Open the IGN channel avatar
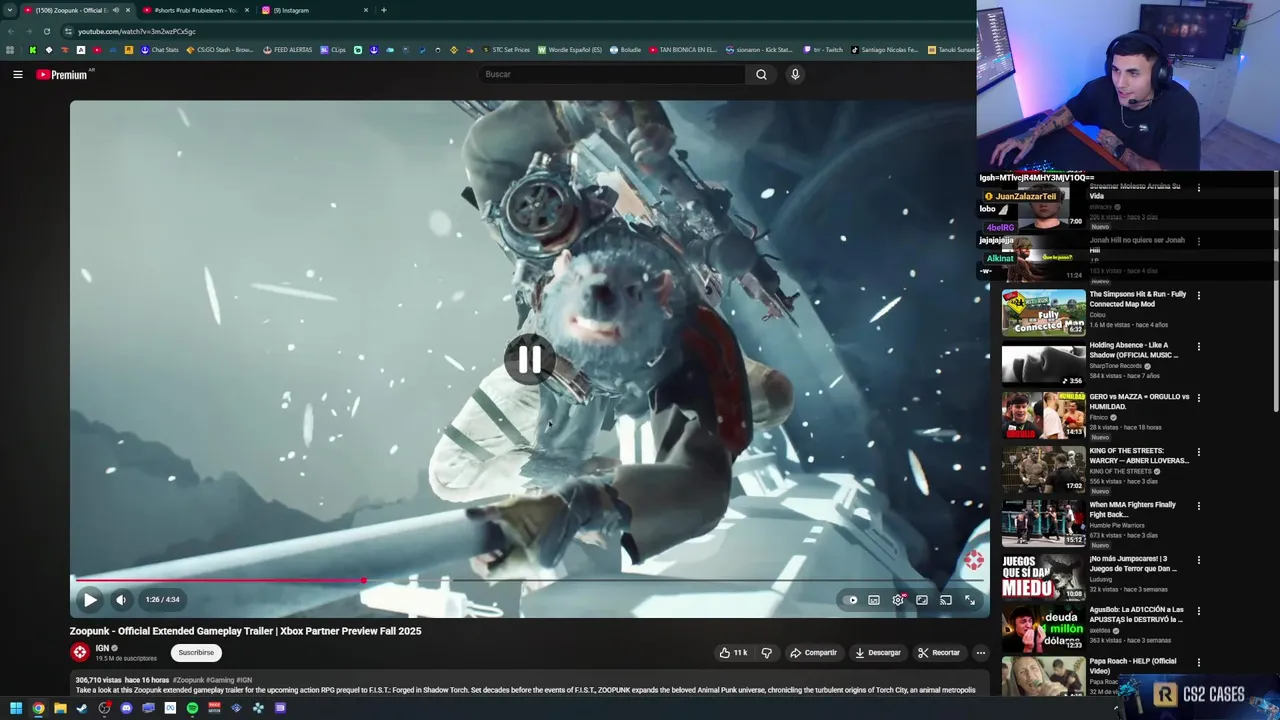The image size is (1280, 720). pyautogui.click(x=80, y=652)
